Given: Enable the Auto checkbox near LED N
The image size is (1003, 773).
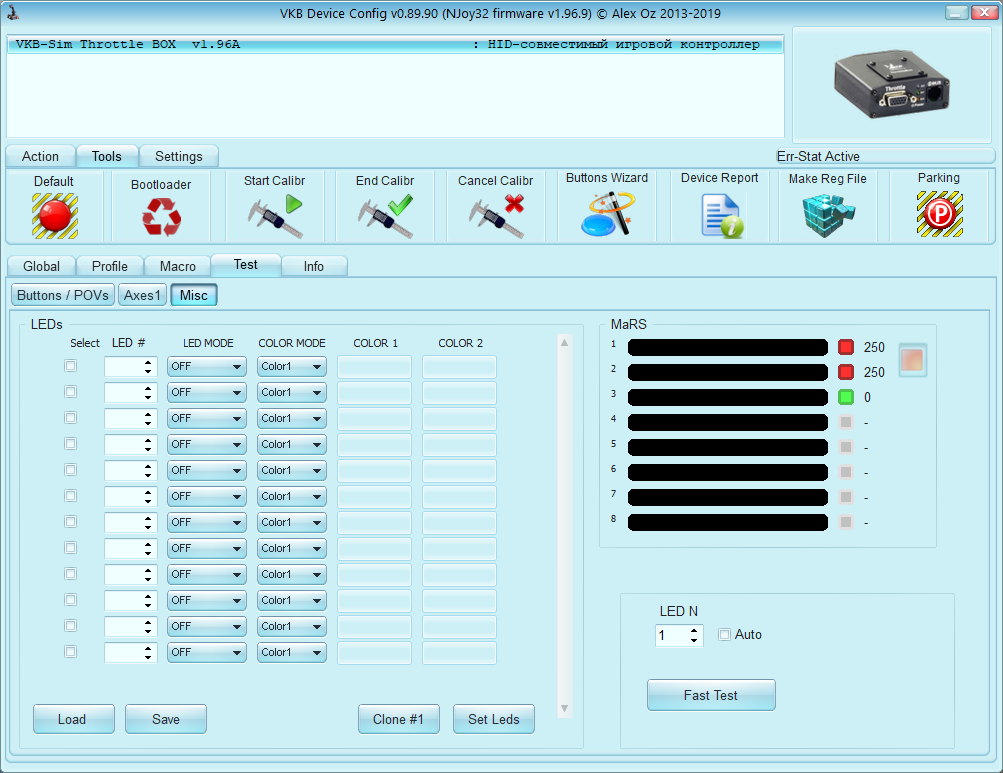Looking at the screenshot, I should tap(725, 635).
